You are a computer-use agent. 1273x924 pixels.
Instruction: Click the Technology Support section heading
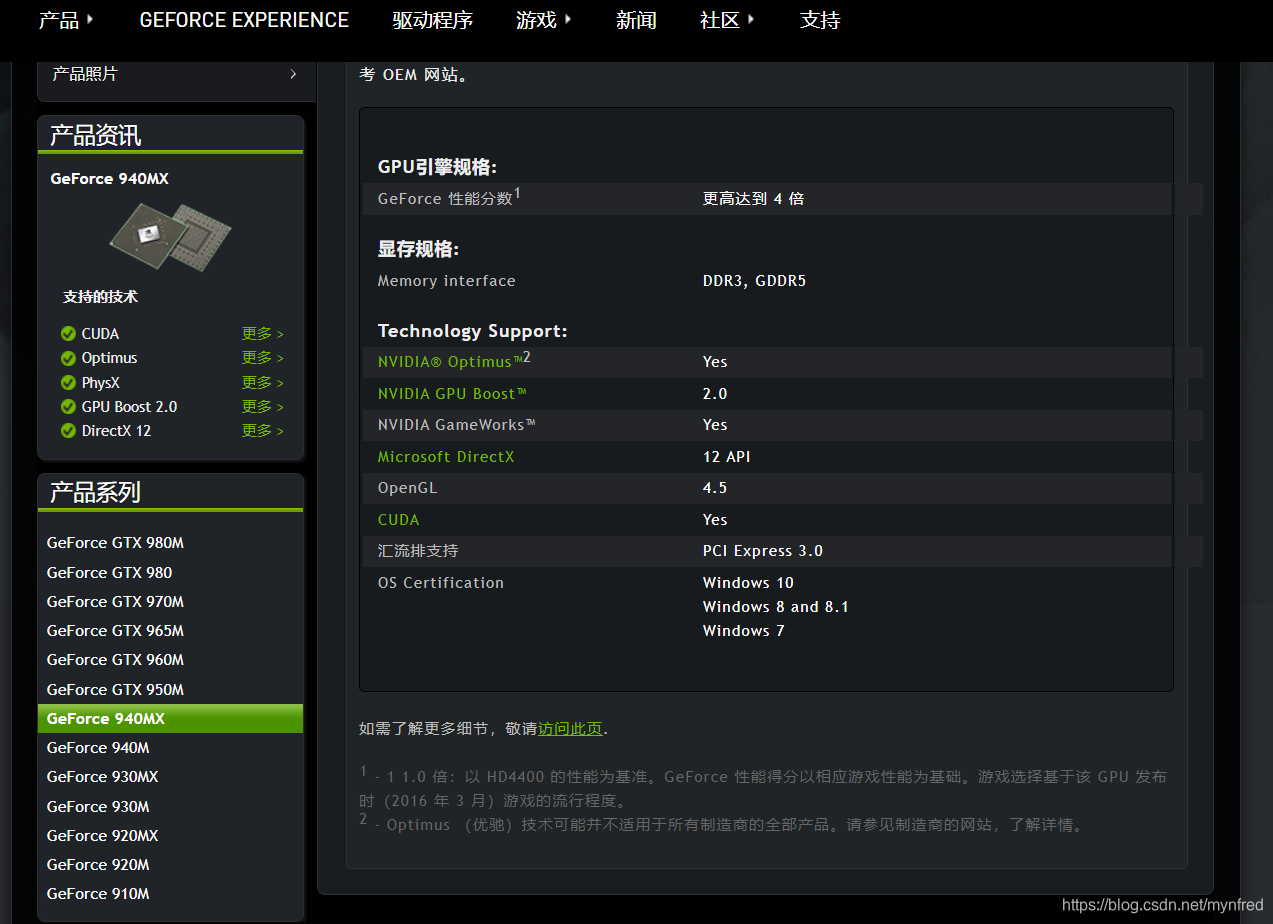pyautogui.click(x=472, y=331)
